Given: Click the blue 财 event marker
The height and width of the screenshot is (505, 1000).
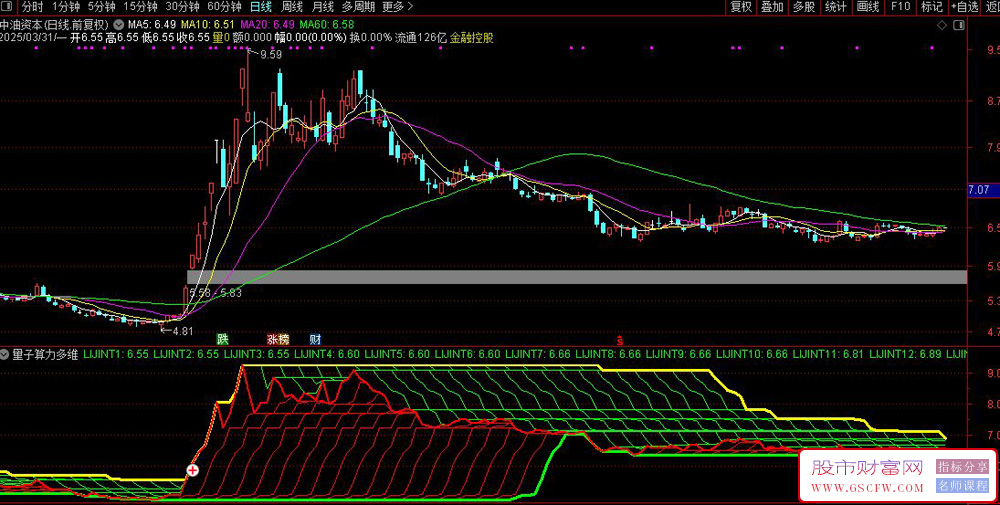Looking at the screenshot, I should [x=315, y=339].
